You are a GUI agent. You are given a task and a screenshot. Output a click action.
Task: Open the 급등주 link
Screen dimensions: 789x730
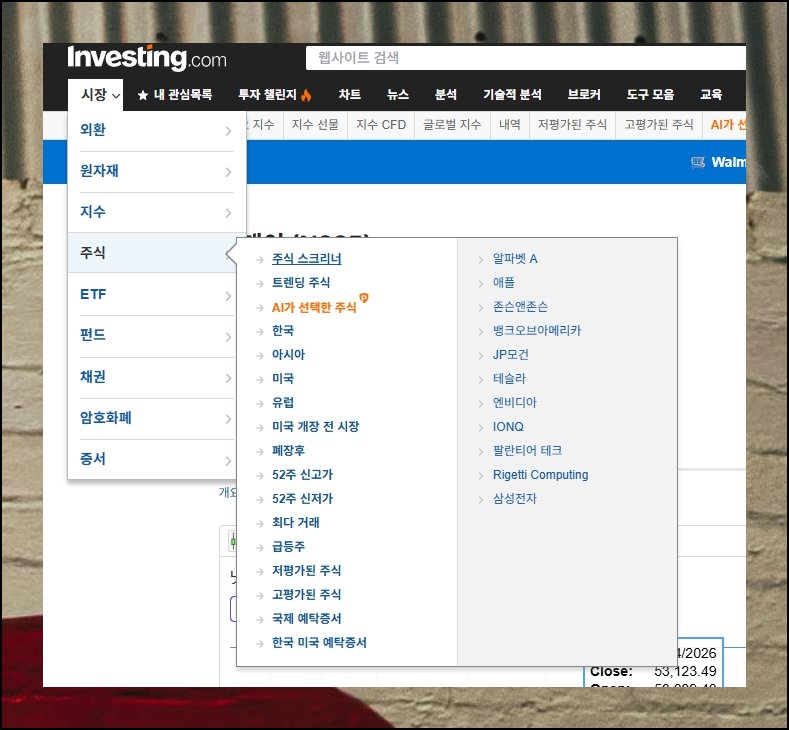(x=288, y=547)
